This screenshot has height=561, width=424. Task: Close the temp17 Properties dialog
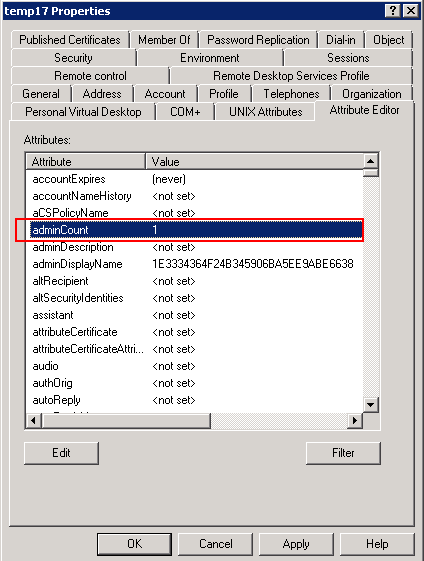[411, 11]
